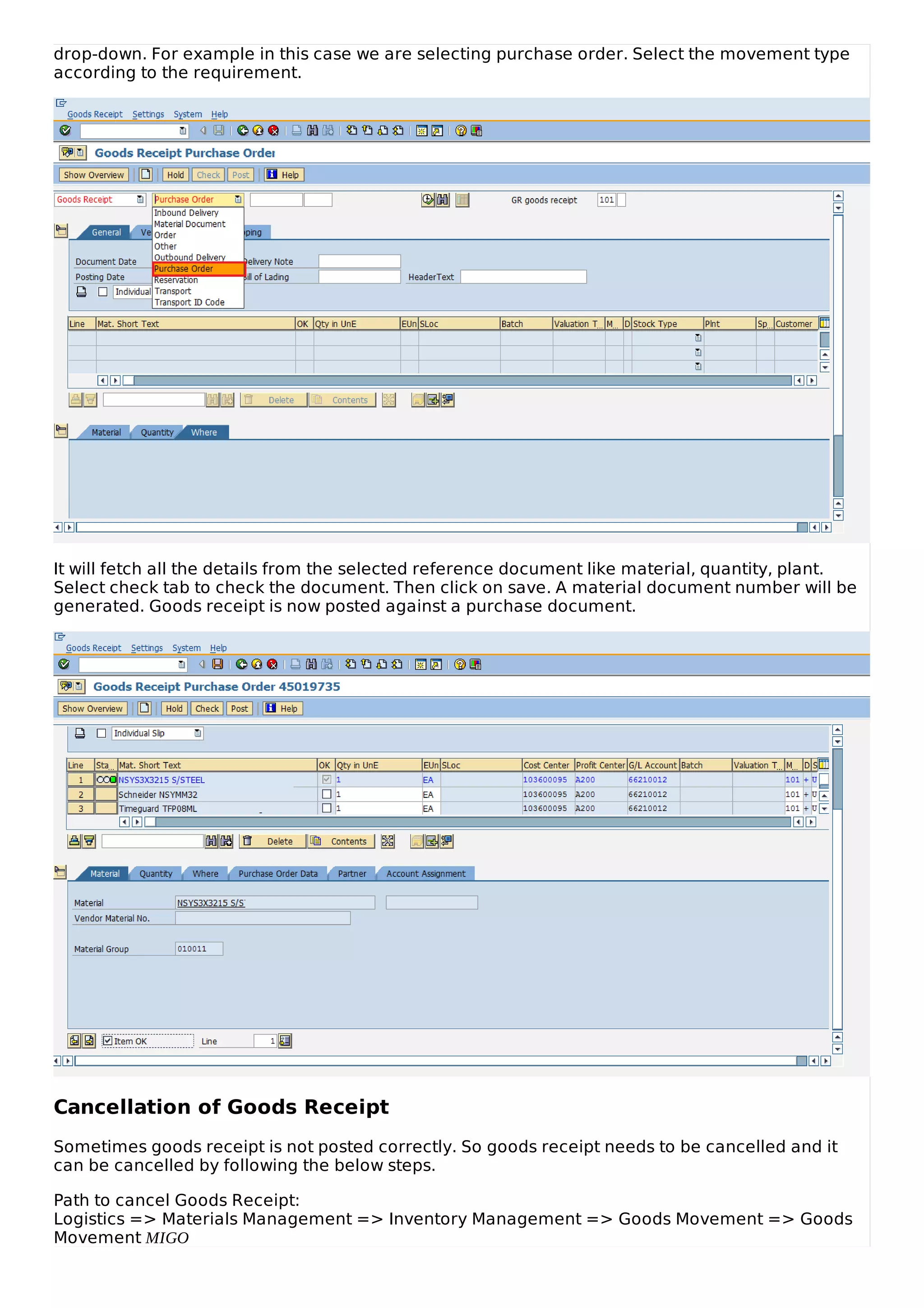This screenshot has height=1308, width=924.
Task: Tick the OK checkbox for Schneider NSYMM32
Action: point(327,793)
